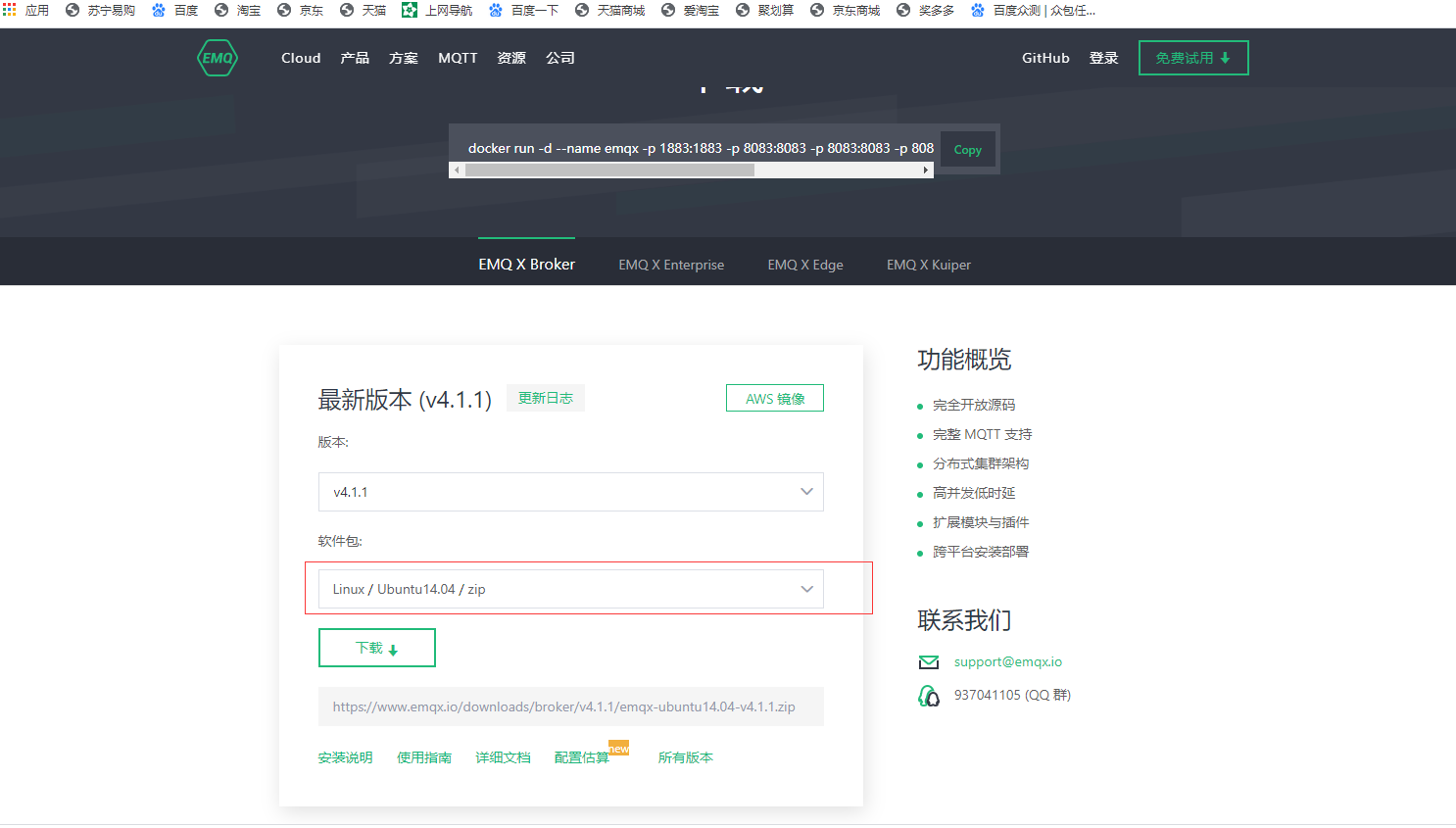The image size is (1456, 828).
Task: Open the 产品 menu
Action: (x=355, y=58)
